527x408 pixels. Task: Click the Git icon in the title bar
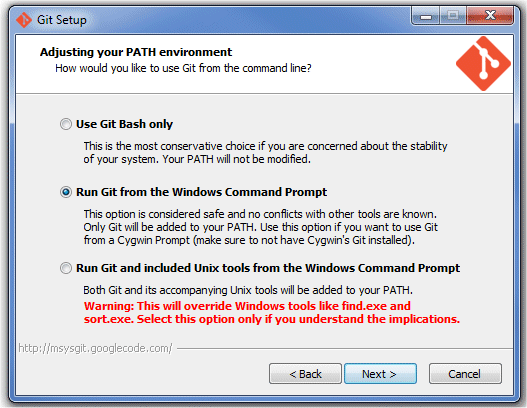point(24,20)
